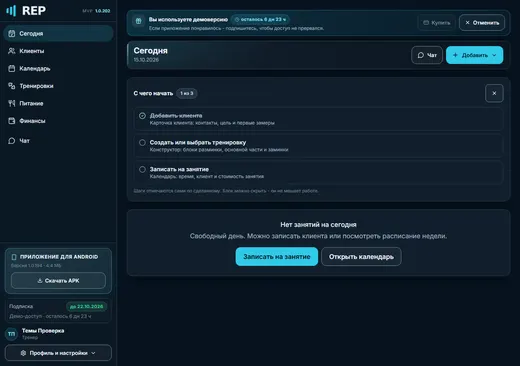Screen dimensions: 520x366
Task: Click the Демо-доступ remaining time text
Action: tap(50, 316)
